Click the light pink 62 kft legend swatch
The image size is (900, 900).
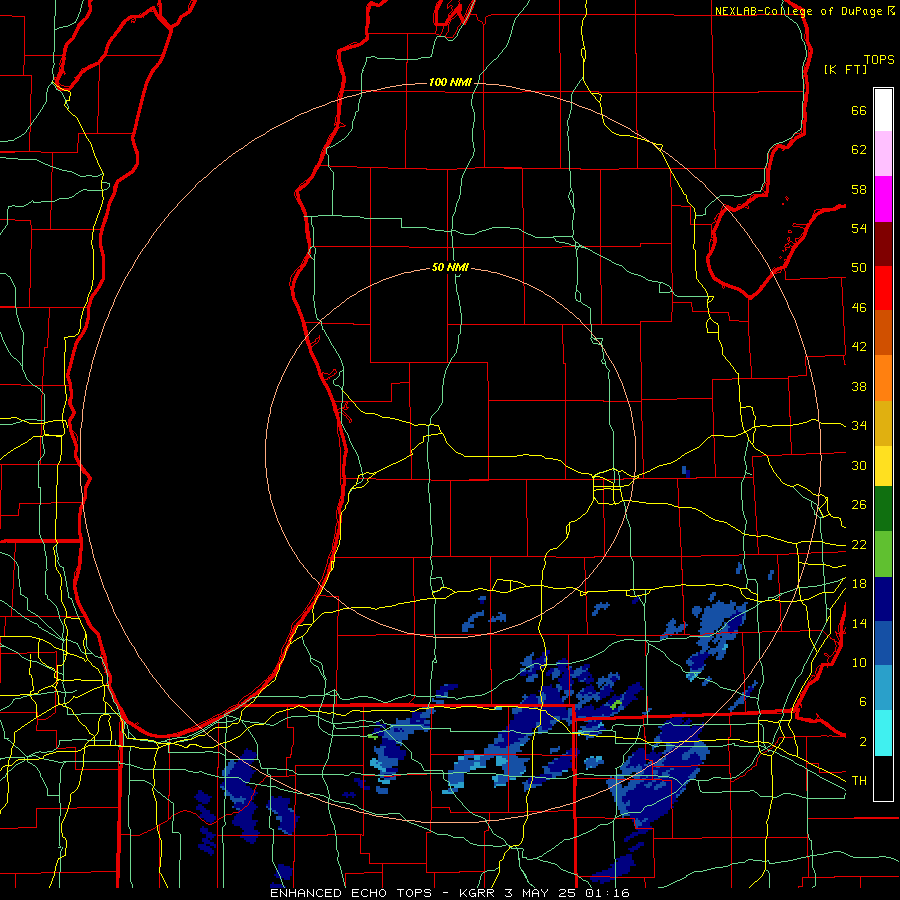[883, 154]
